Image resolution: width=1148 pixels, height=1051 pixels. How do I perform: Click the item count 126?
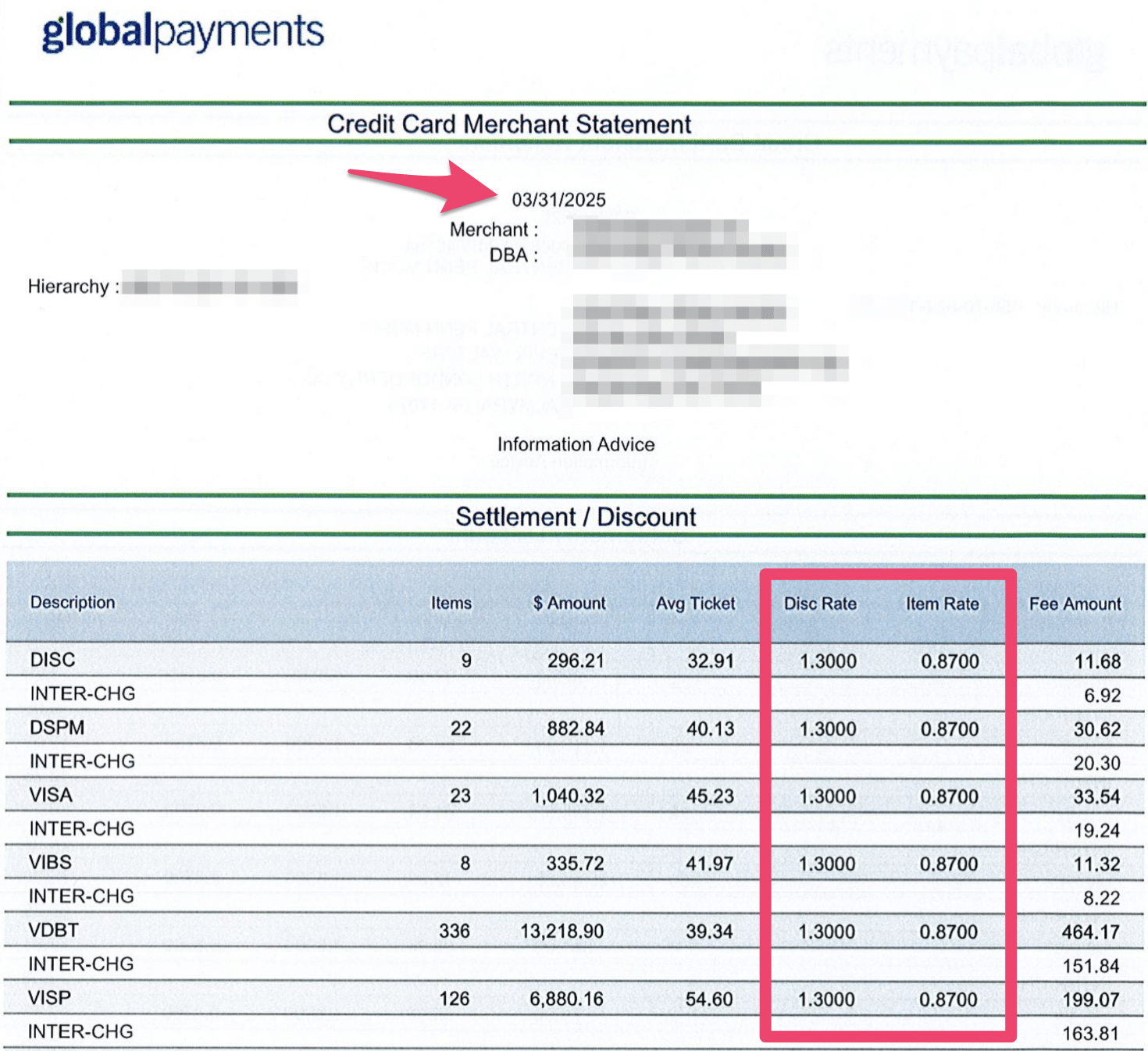pyautogui.click(x=455, y=999)
